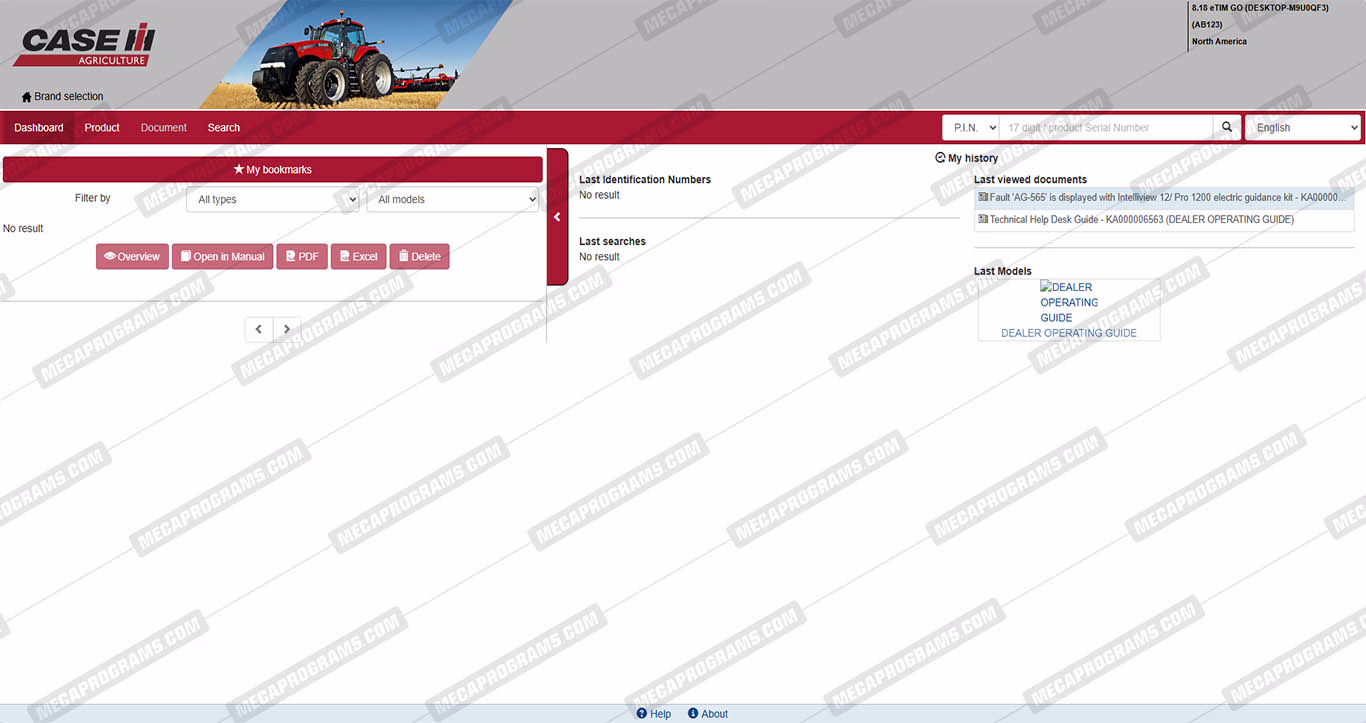
Task: Click the My history clock icon
Action: pos(940,158)
